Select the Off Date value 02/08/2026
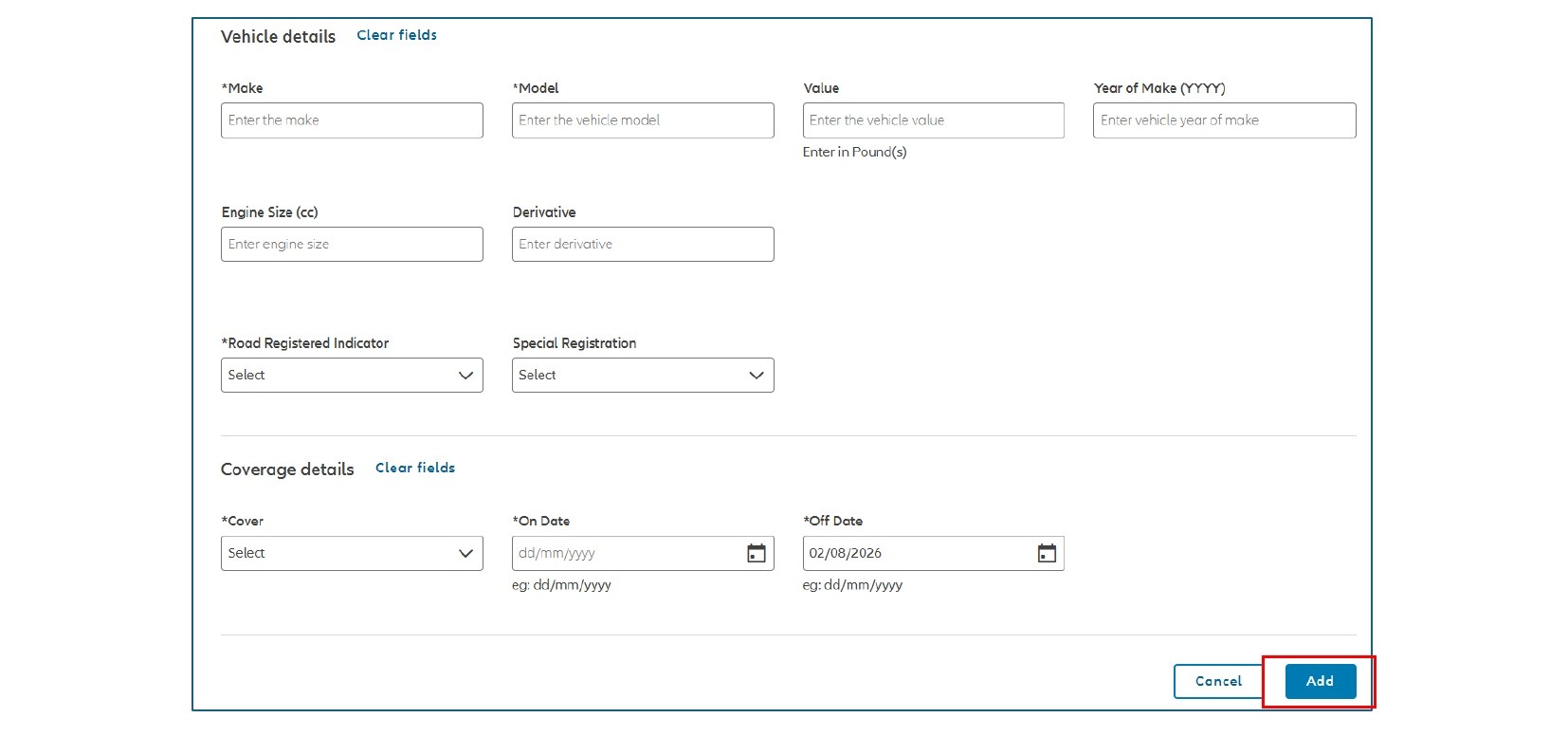The width and height of the screenshot is (1568, 736). [x=846, y=553]
